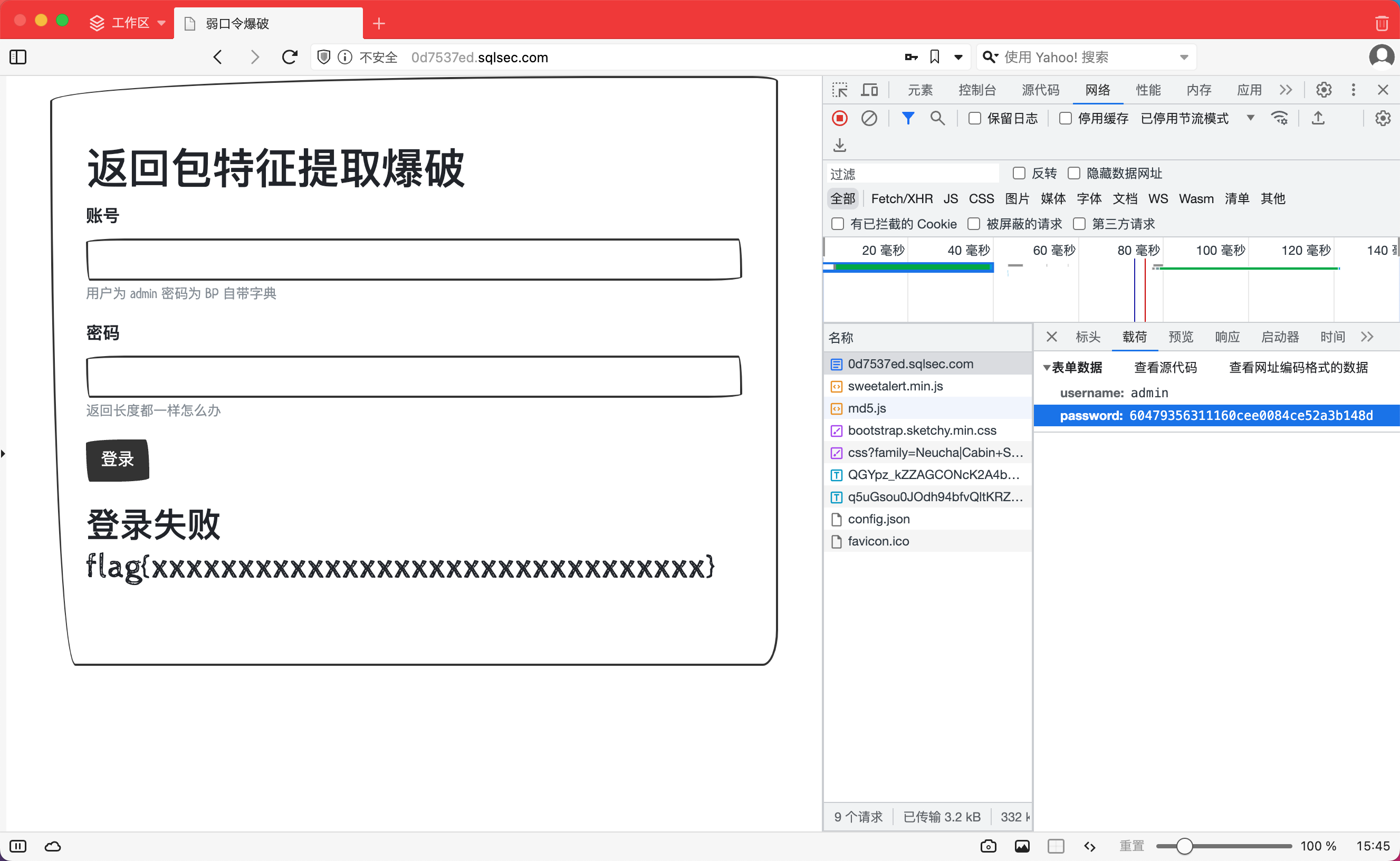This screenshot has height=861, width=1400.
Task: Filter requests by JS
Action: pos(950,199)
